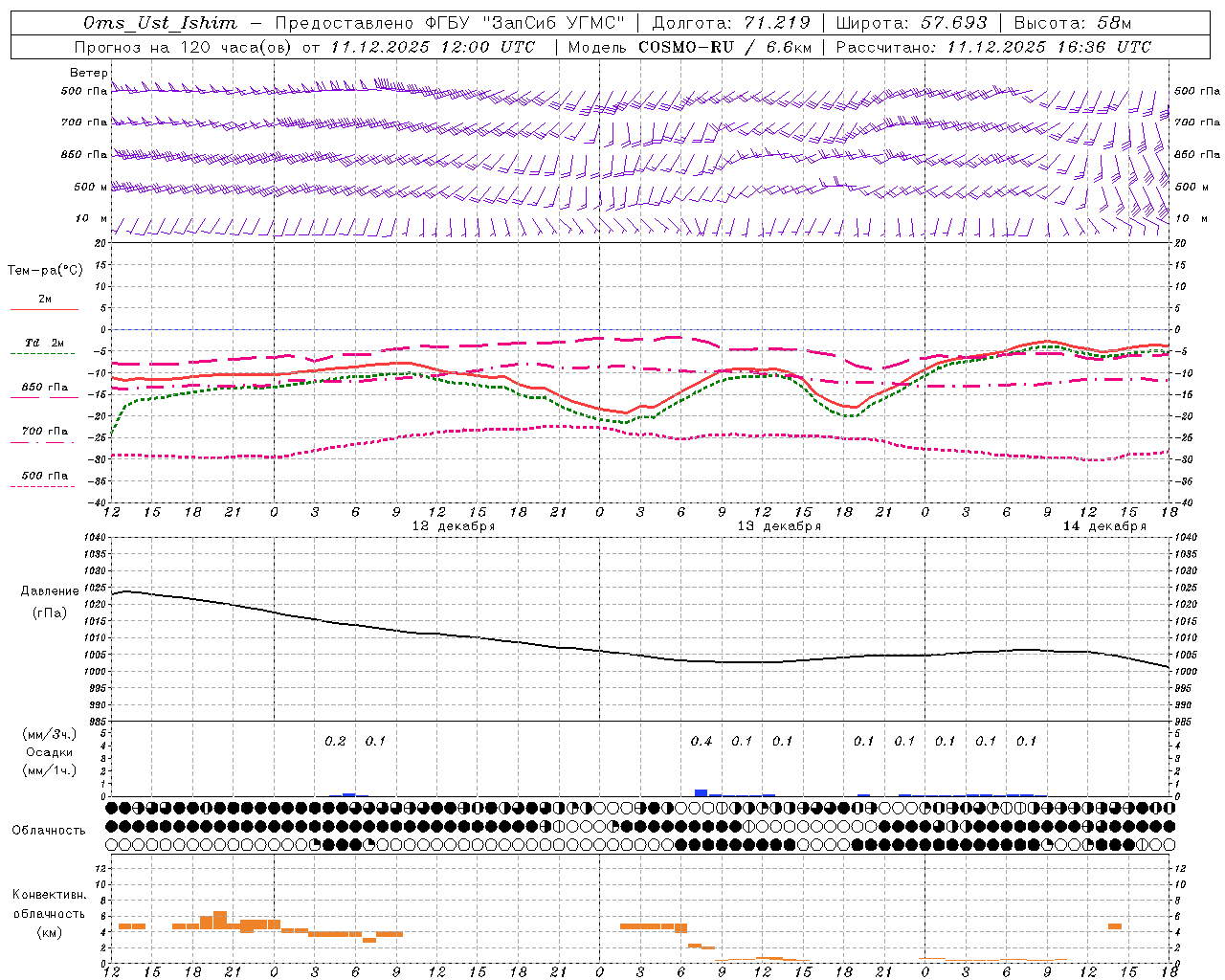
Task: Click the computed time 11.12.2025 16:36 UTC
Action: 1049,47
